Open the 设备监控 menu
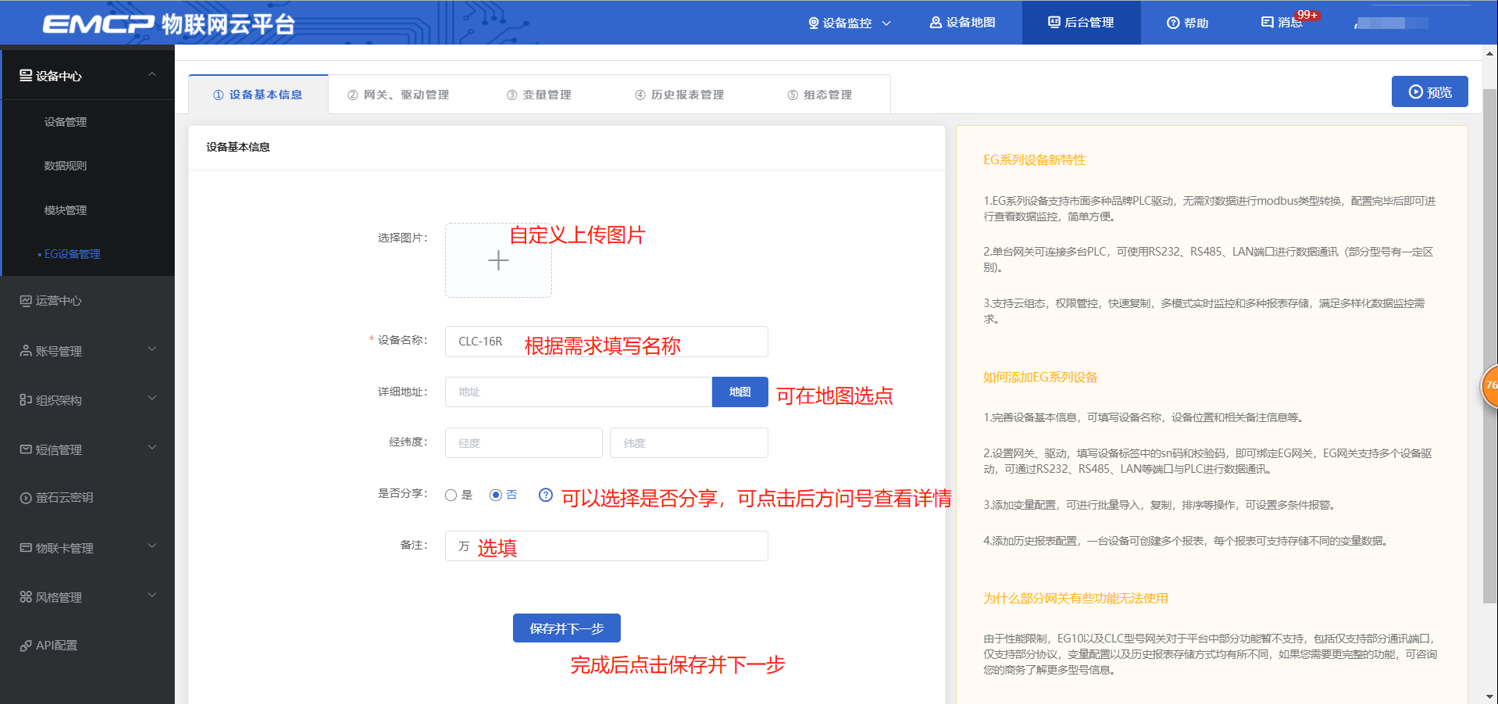1498x704 pixels. (849, 23)
